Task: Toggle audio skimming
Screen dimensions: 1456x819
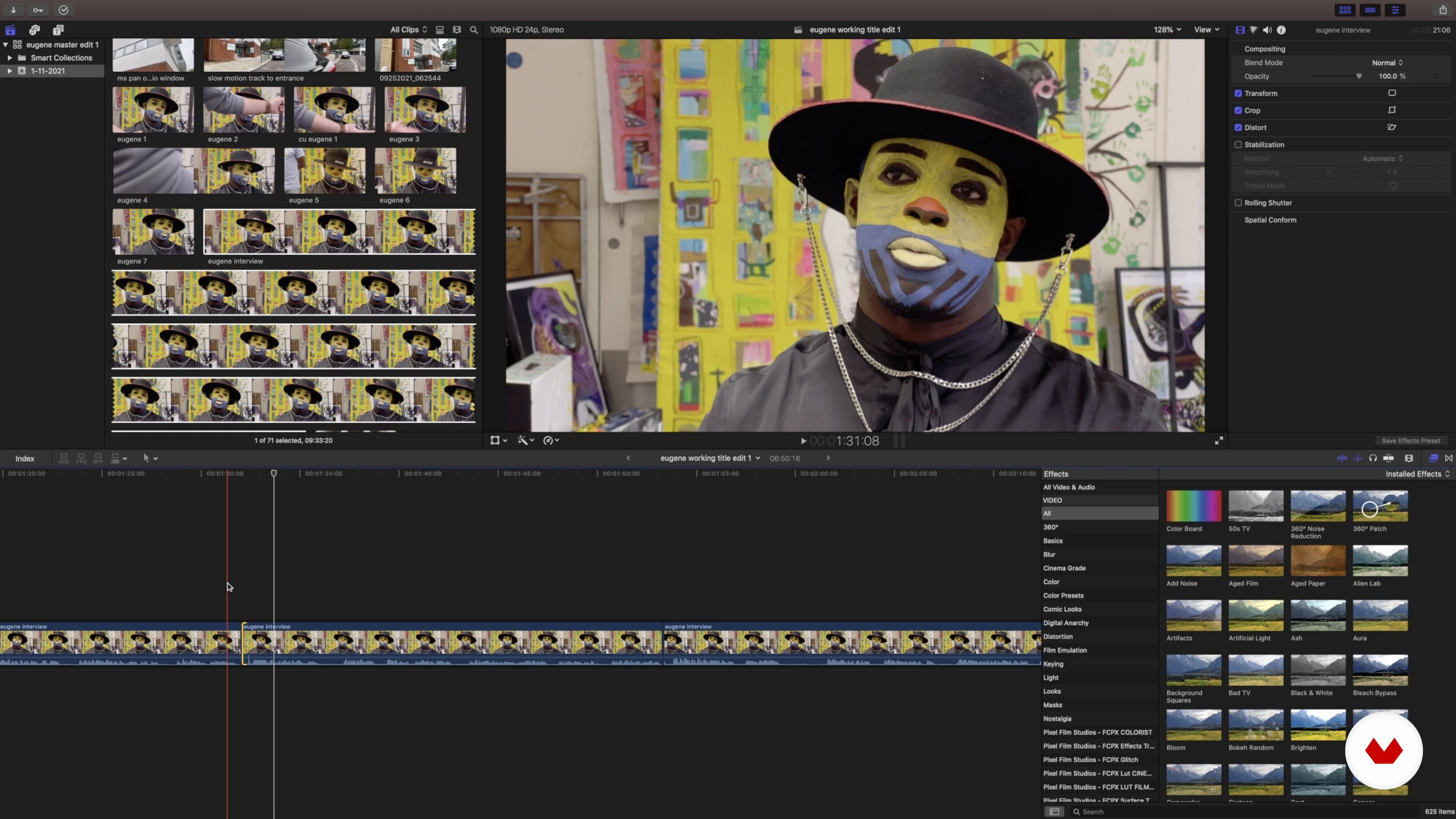Action: (1358, 458)
